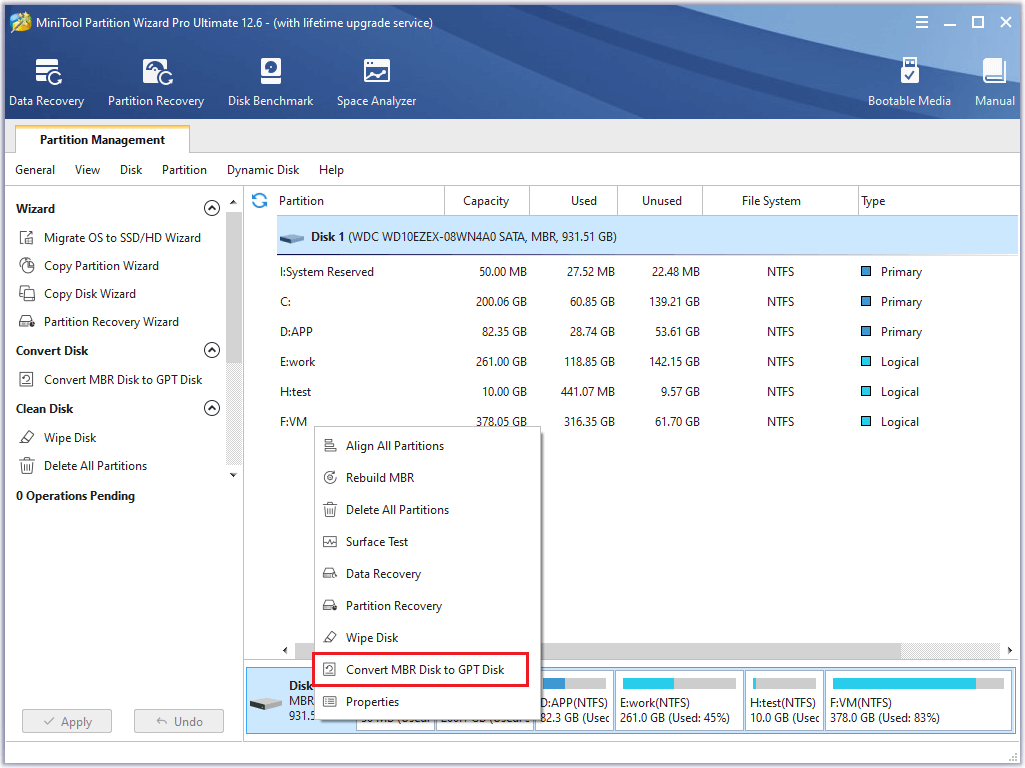
Task: Collapse the Convert Disk section
Action: pyautogui.click(x=212, y=350)
